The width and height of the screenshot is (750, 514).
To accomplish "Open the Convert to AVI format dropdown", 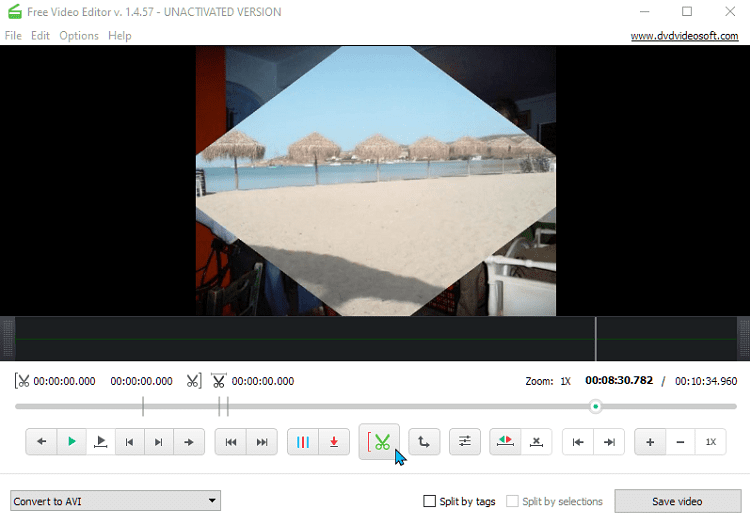I will pyautogui.click(x=115, y=501).
